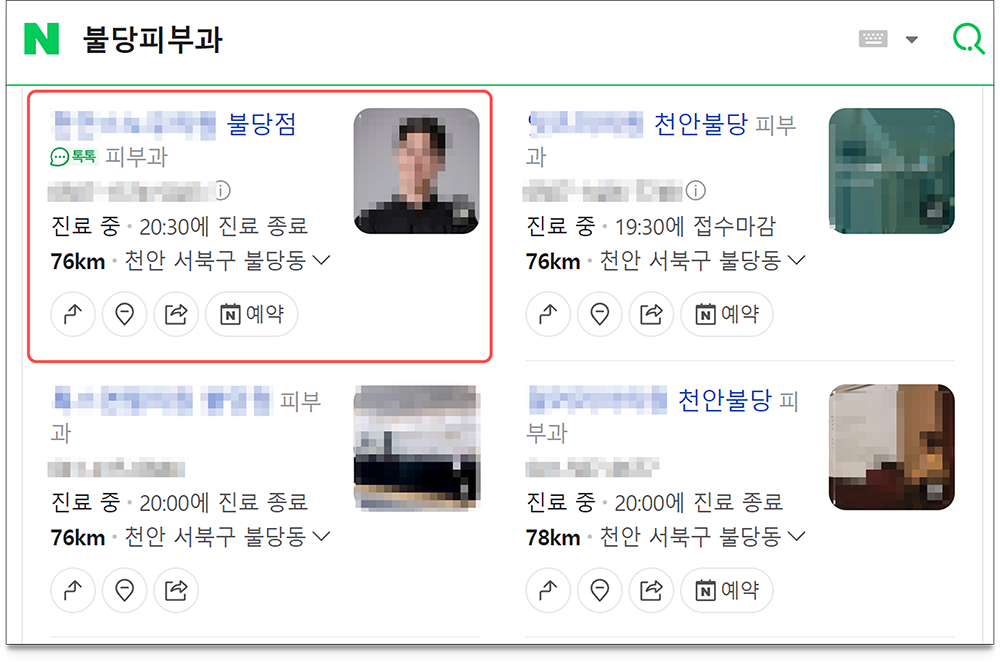Click share icon in bottom-left listing
1000x666 pixels.
coord(176,591)
